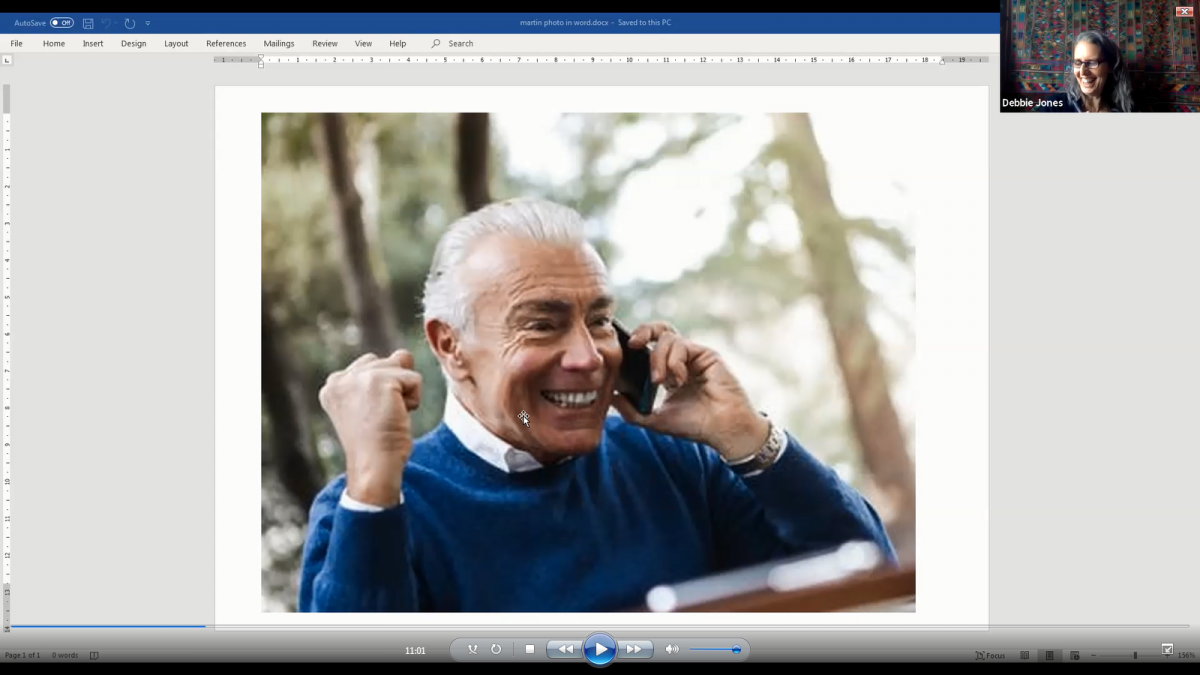Click the Save icon in the title bar
The width and height of the screenshot is (1200, 675).
[x=88, y=23]
